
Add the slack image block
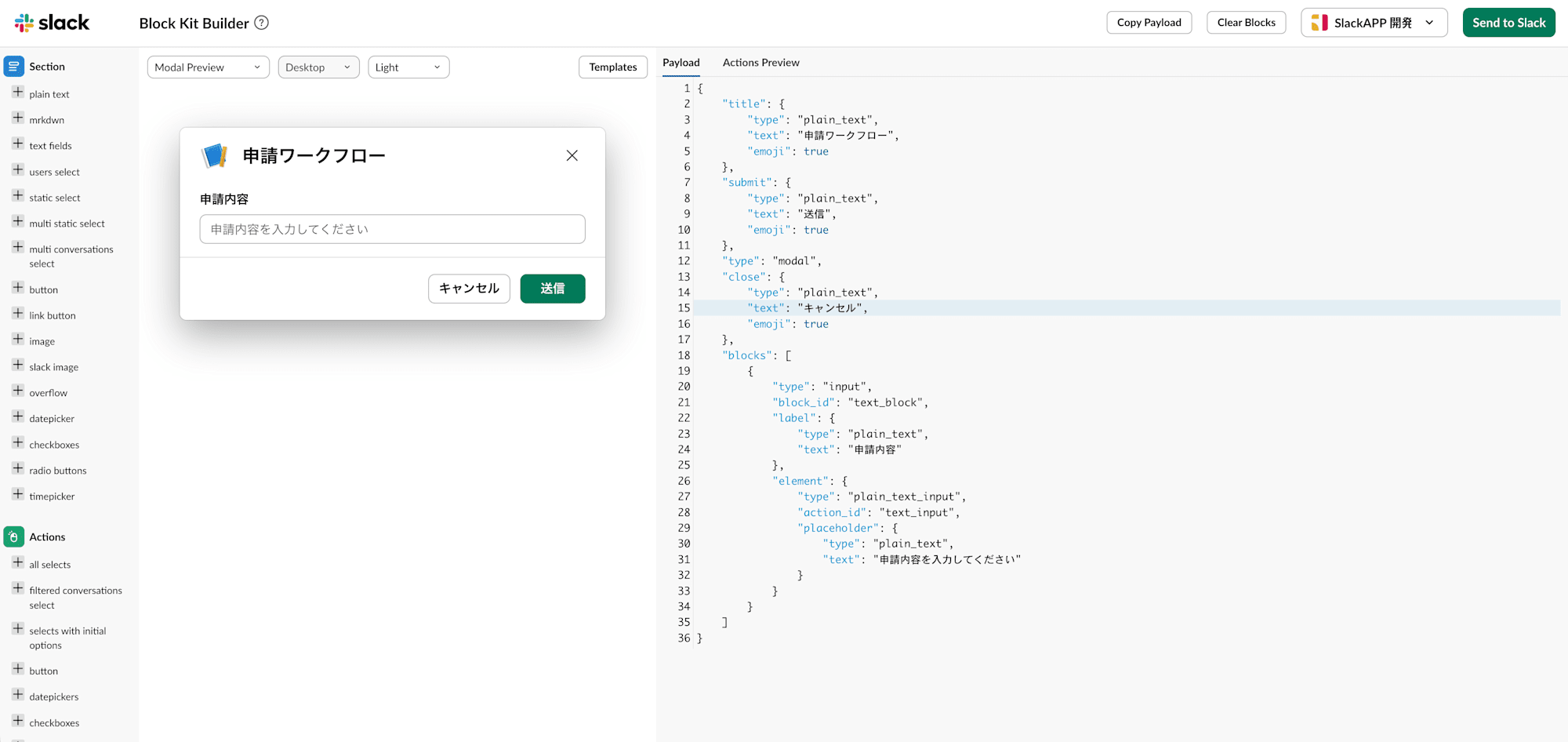point(18,366)
